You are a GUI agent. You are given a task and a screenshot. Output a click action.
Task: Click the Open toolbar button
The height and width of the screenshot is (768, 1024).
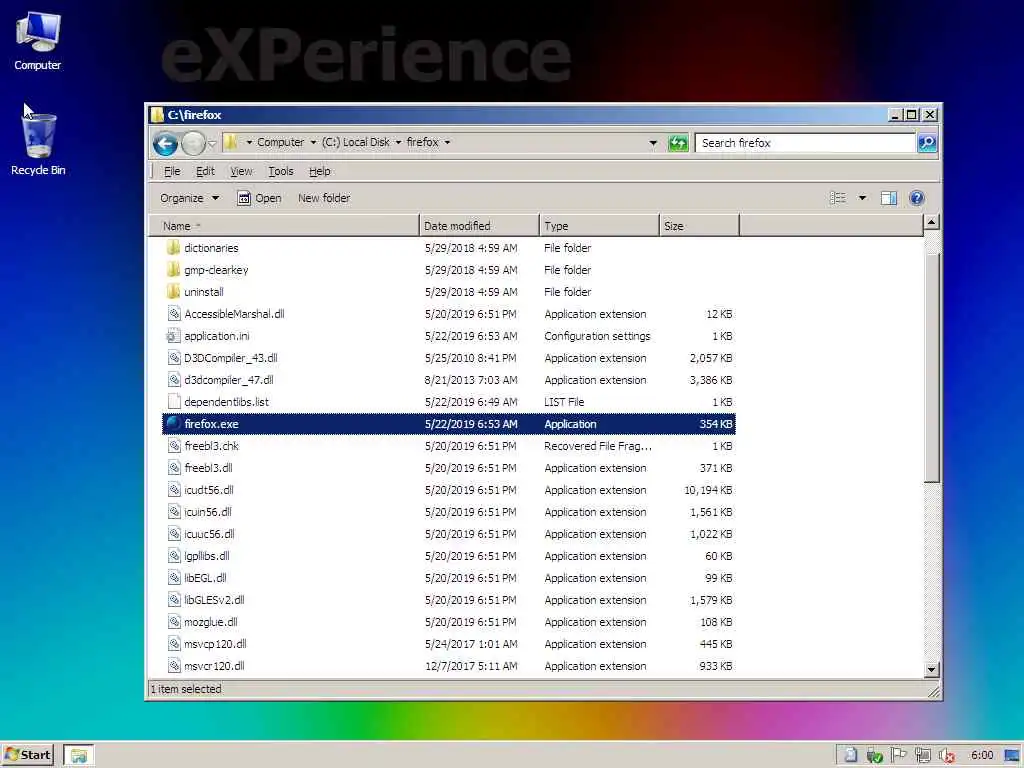click(259, 198)
